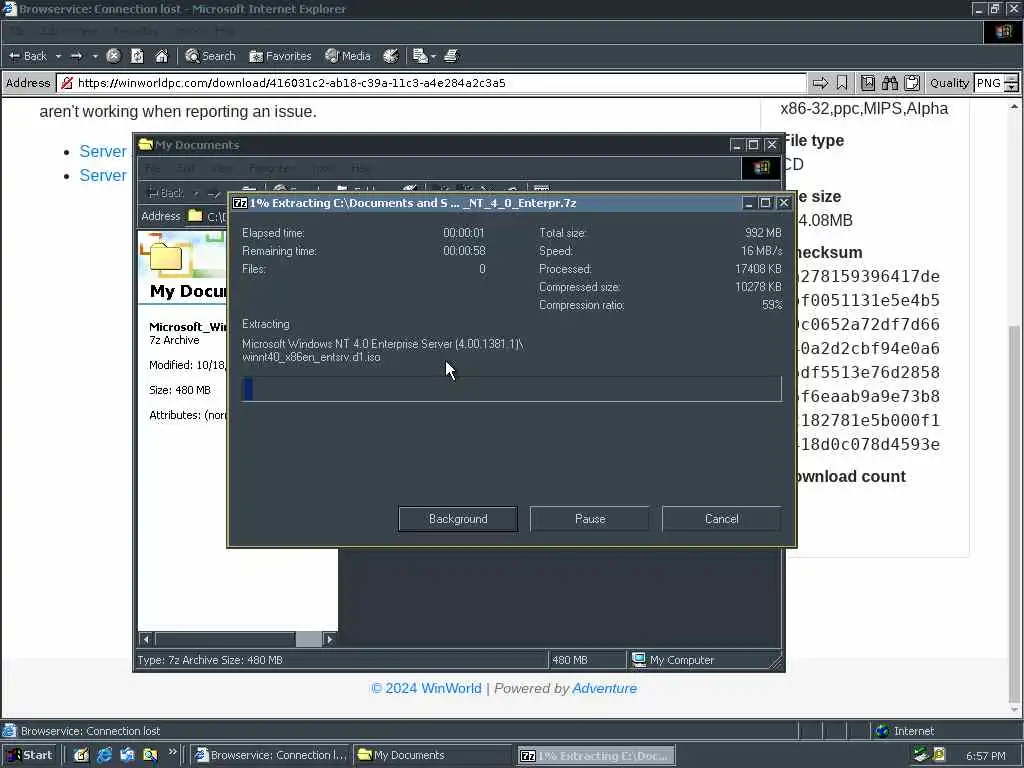
Task: Click the 7z icon in extraction title bar
Action: [x=240, y=203]
